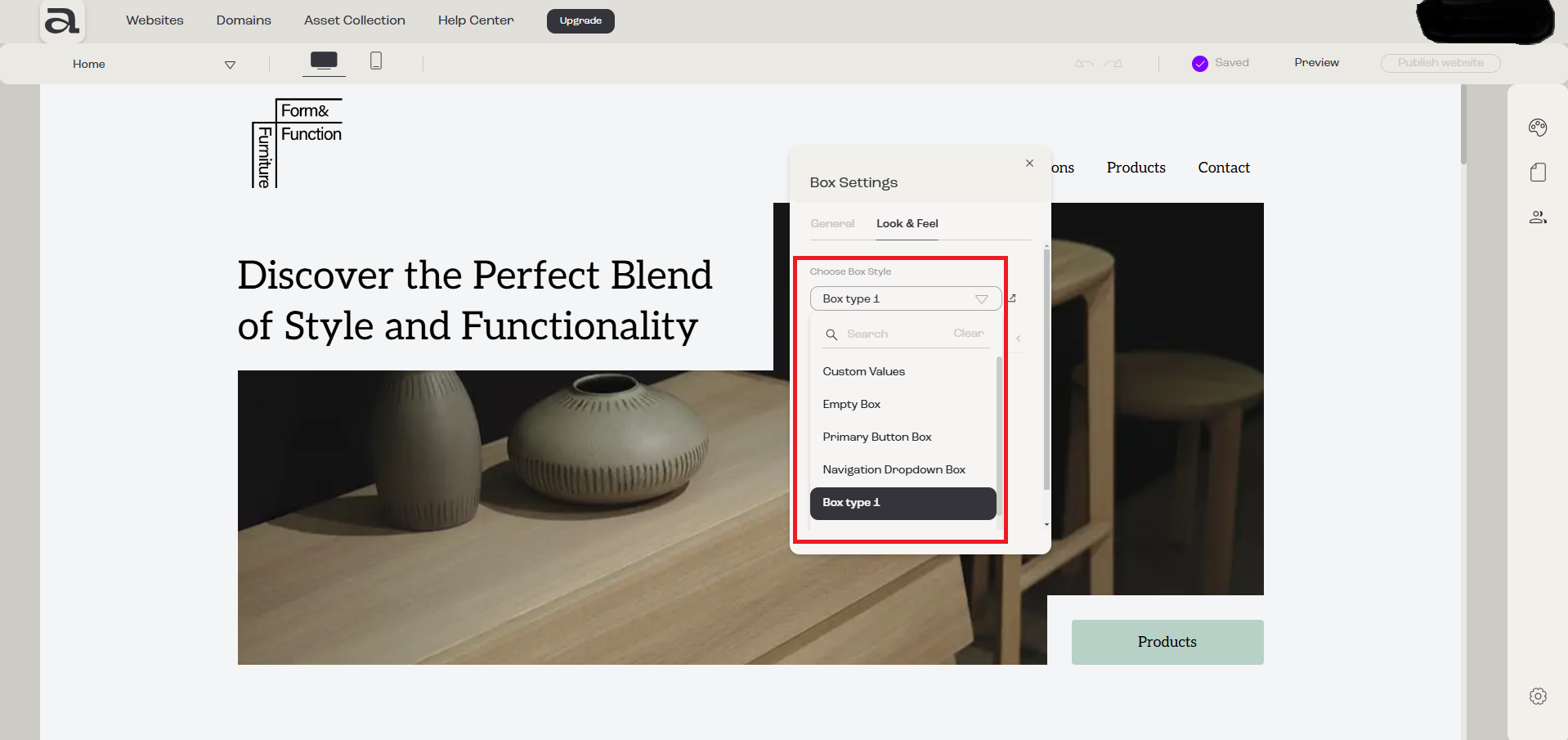Click the small collapse chevron beside search
The image size is (1568, 740).
pyautogui.click(x=1019, y=338)
